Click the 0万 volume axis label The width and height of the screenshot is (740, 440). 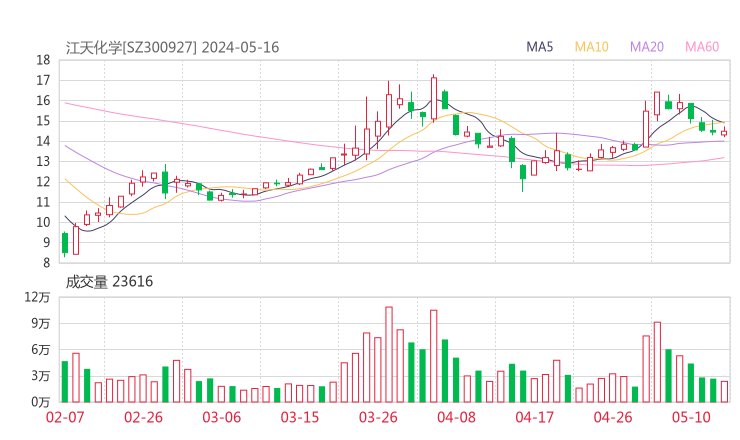click(41, 402)
